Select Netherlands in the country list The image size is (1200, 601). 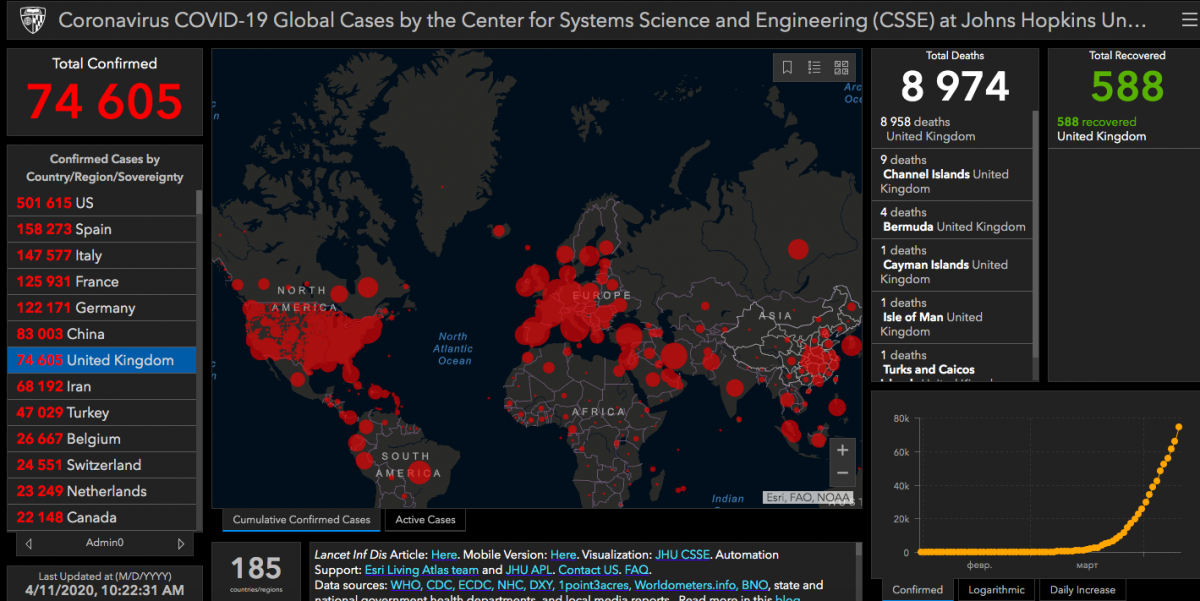[x=102, y=491]
